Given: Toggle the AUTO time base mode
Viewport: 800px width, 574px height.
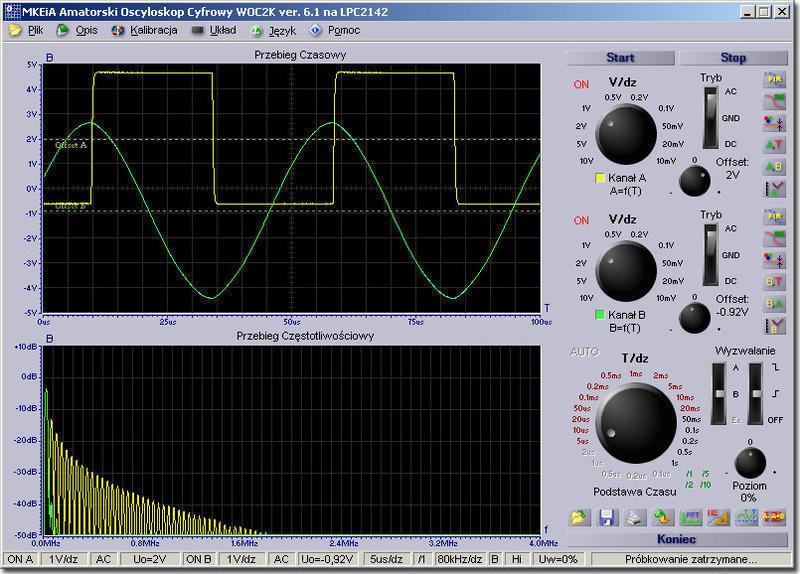Looking at the screenshot, I should point(583,352).
